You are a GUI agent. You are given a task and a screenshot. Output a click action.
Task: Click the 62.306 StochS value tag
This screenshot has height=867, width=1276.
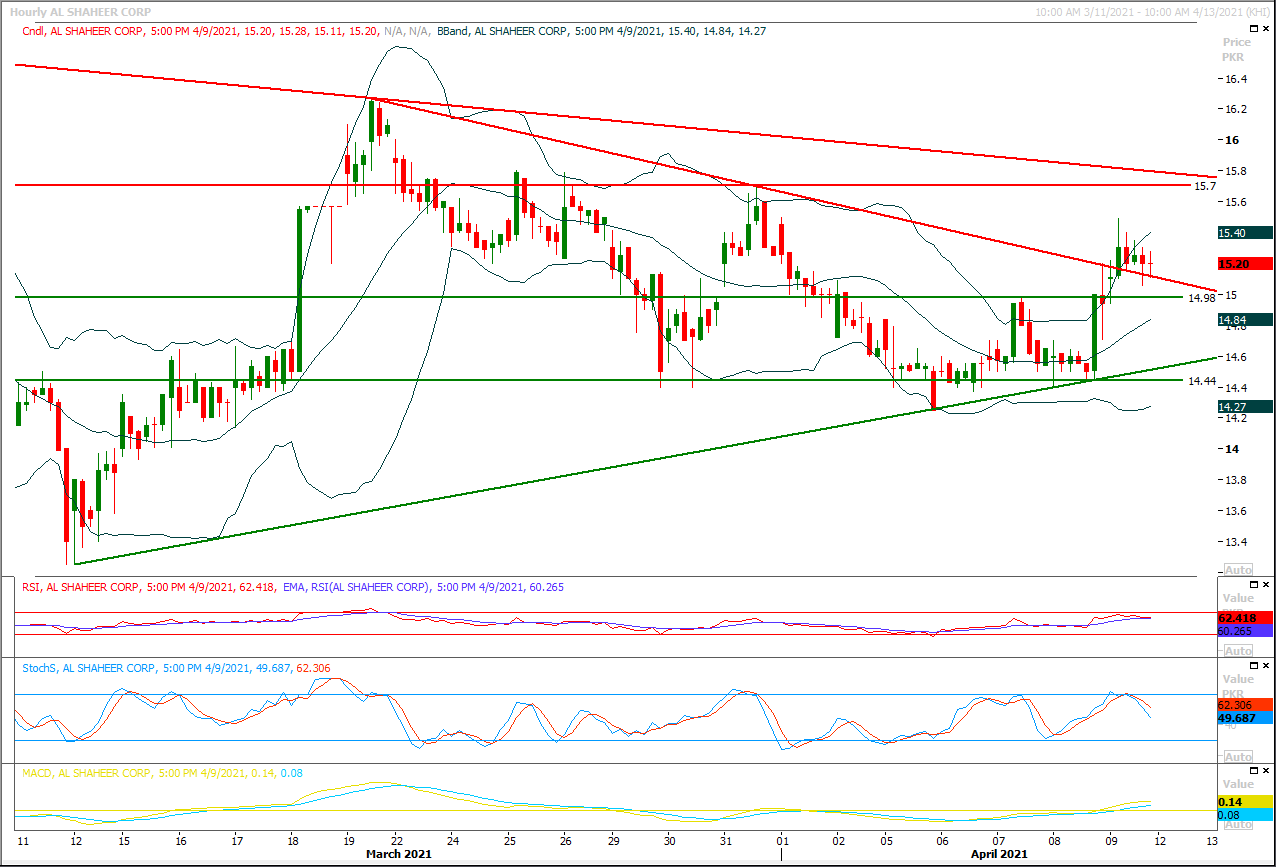(1245, 705)
